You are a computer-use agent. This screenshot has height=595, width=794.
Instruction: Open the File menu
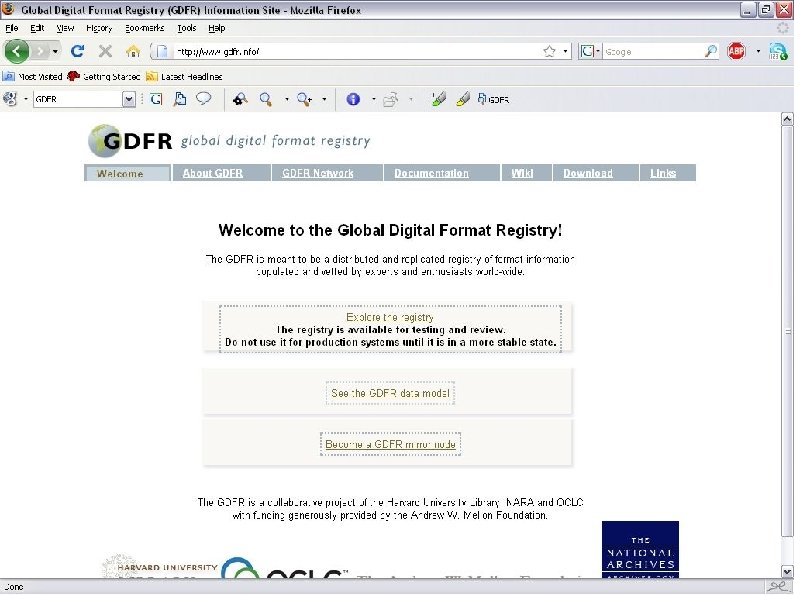coord(12,28)
